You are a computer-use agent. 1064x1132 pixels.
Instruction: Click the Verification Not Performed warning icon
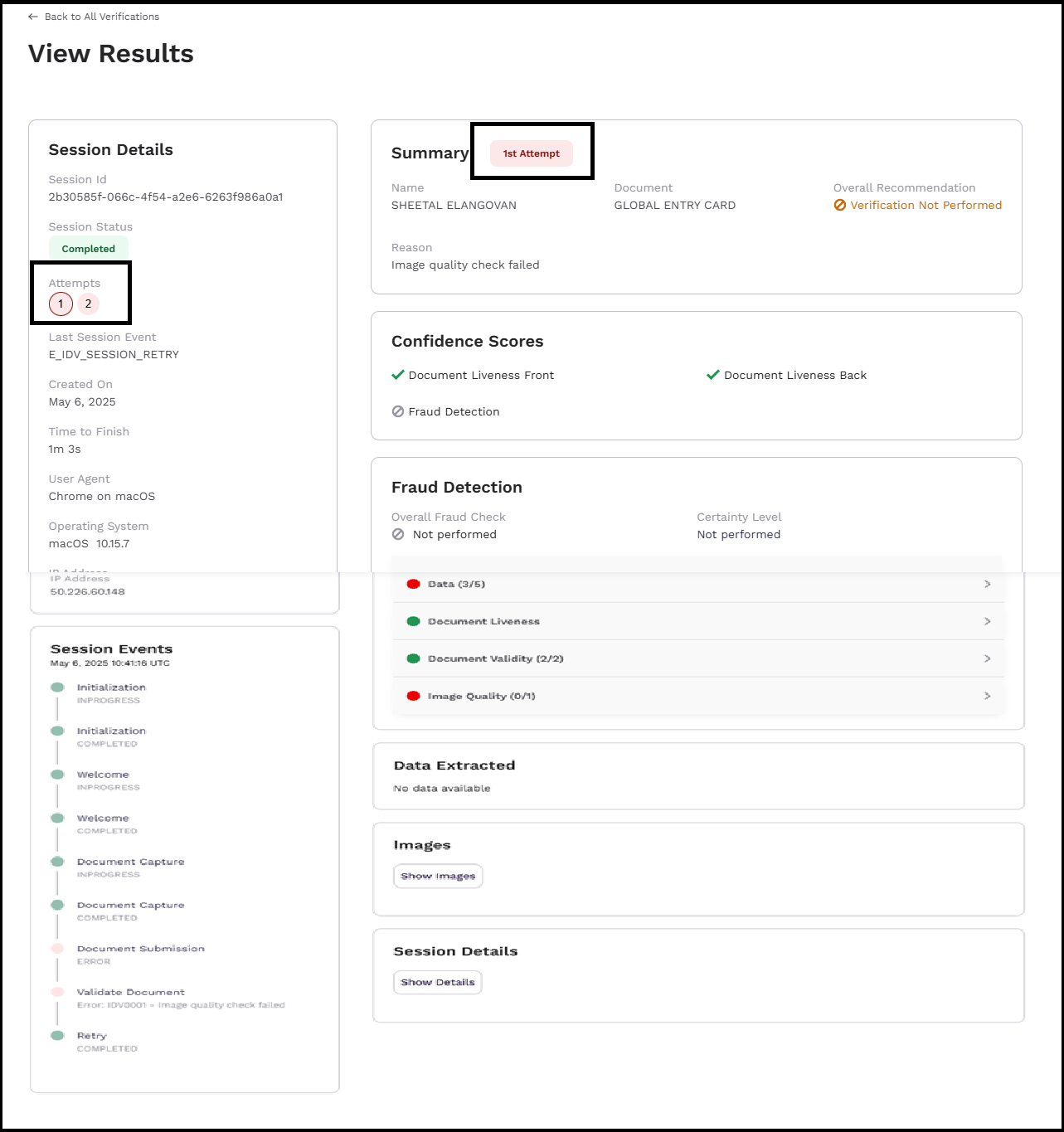pos(840,205)
